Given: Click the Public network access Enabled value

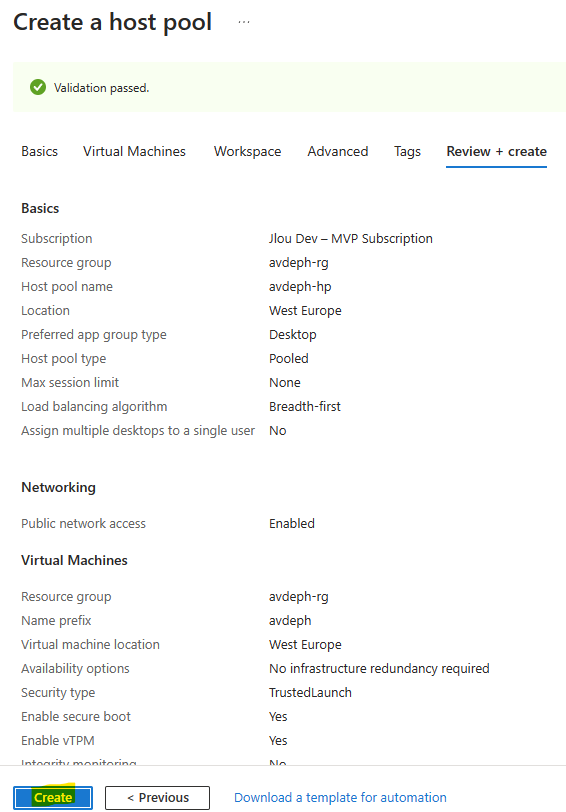Looking at the screenshot, I should click(x=292, y=524).
